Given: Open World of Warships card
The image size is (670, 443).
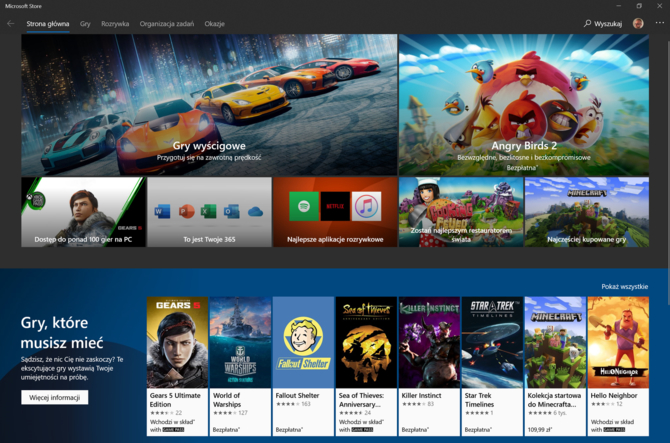Looking at the screenshot, I should pyautogui.click(x=240, y=367).
